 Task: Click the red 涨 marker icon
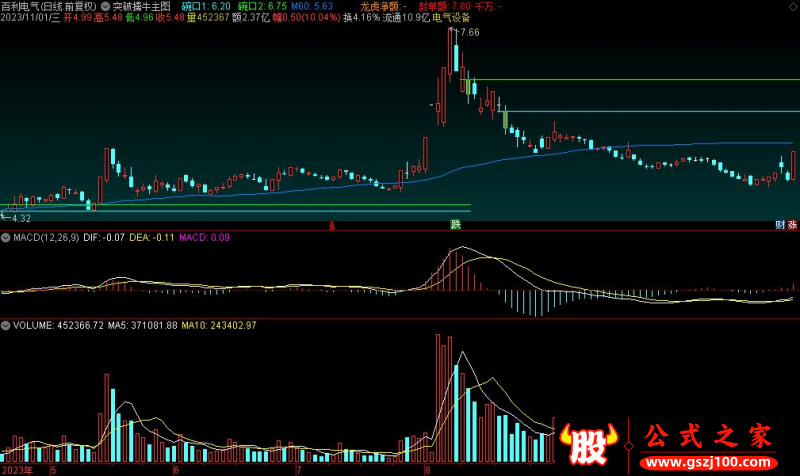(x=792, y=225)
